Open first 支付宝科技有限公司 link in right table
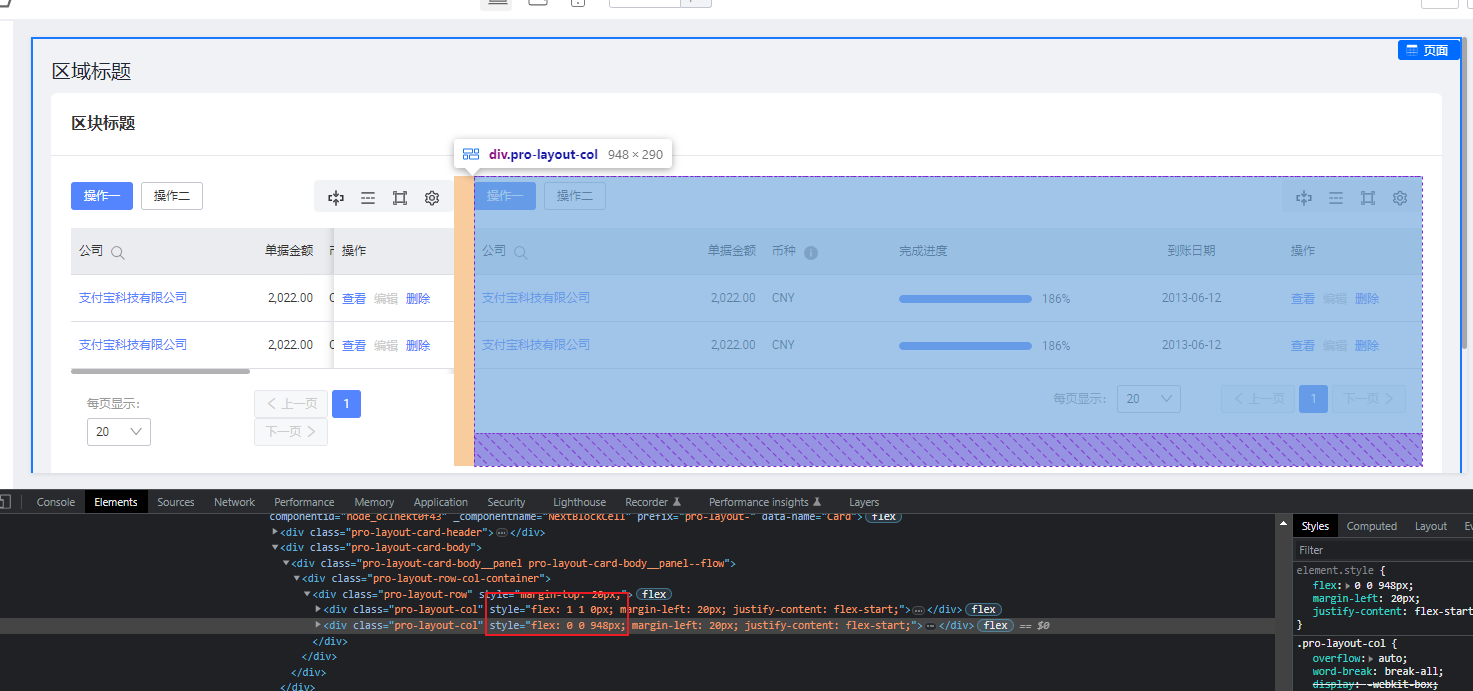Viewport: 1473px width, 691px height. [x=536, y=298]
